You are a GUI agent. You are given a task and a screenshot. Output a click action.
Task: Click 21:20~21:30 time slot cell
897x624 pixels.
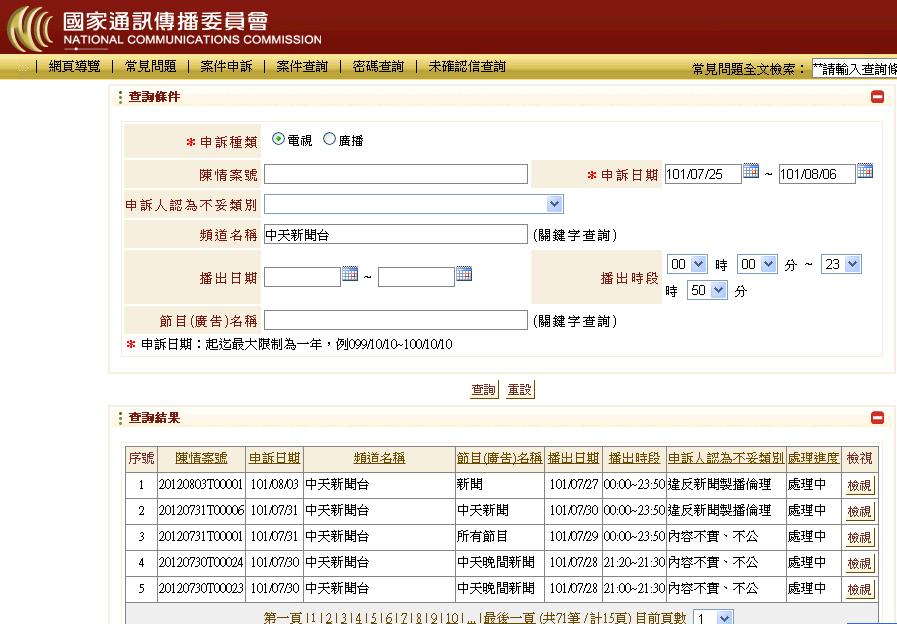tap(634, 562)
